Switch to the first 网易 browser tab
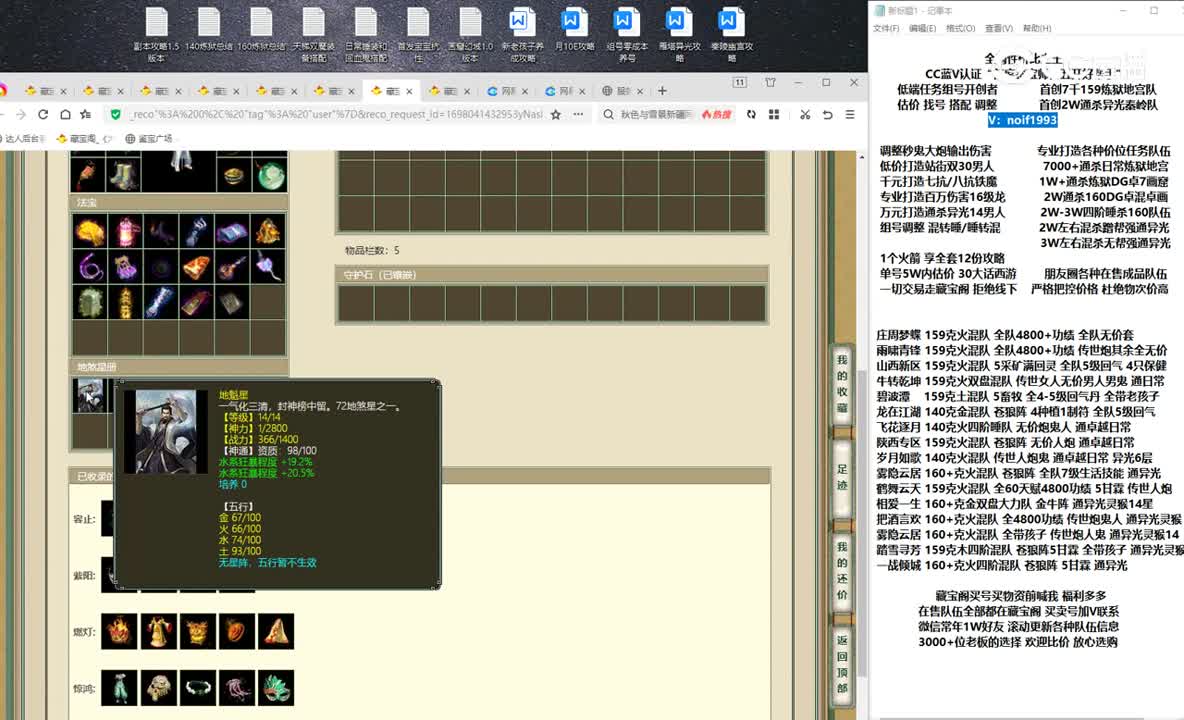The image size is (1184, 720). tap(507, 91)
